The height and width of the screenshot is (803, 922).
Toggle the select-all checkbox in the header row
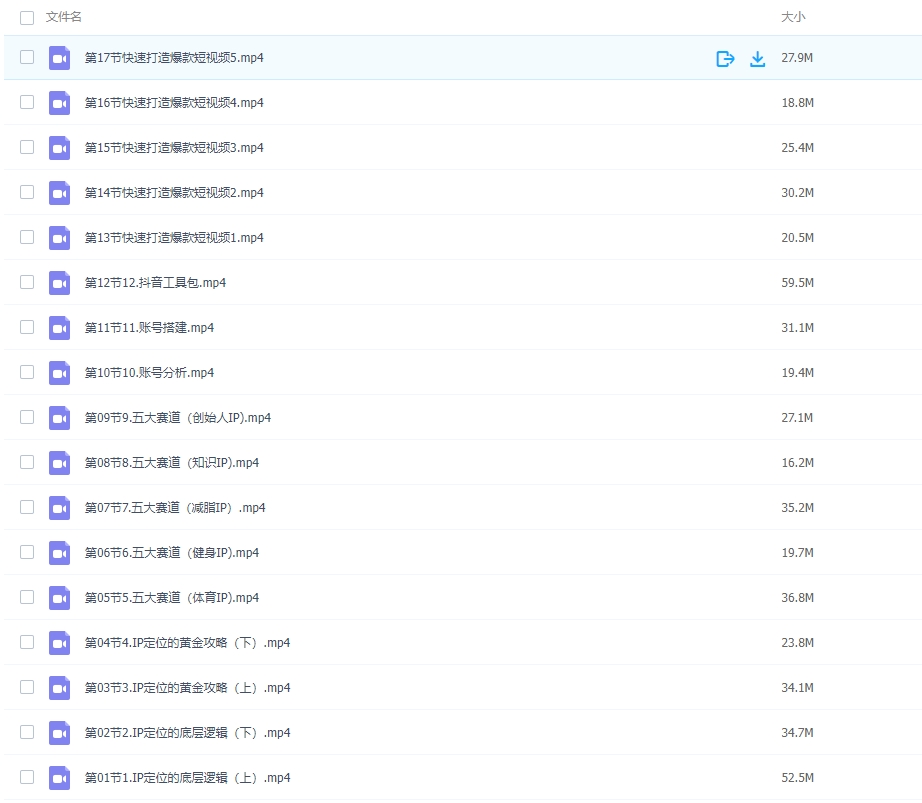(x=27, y=17)
